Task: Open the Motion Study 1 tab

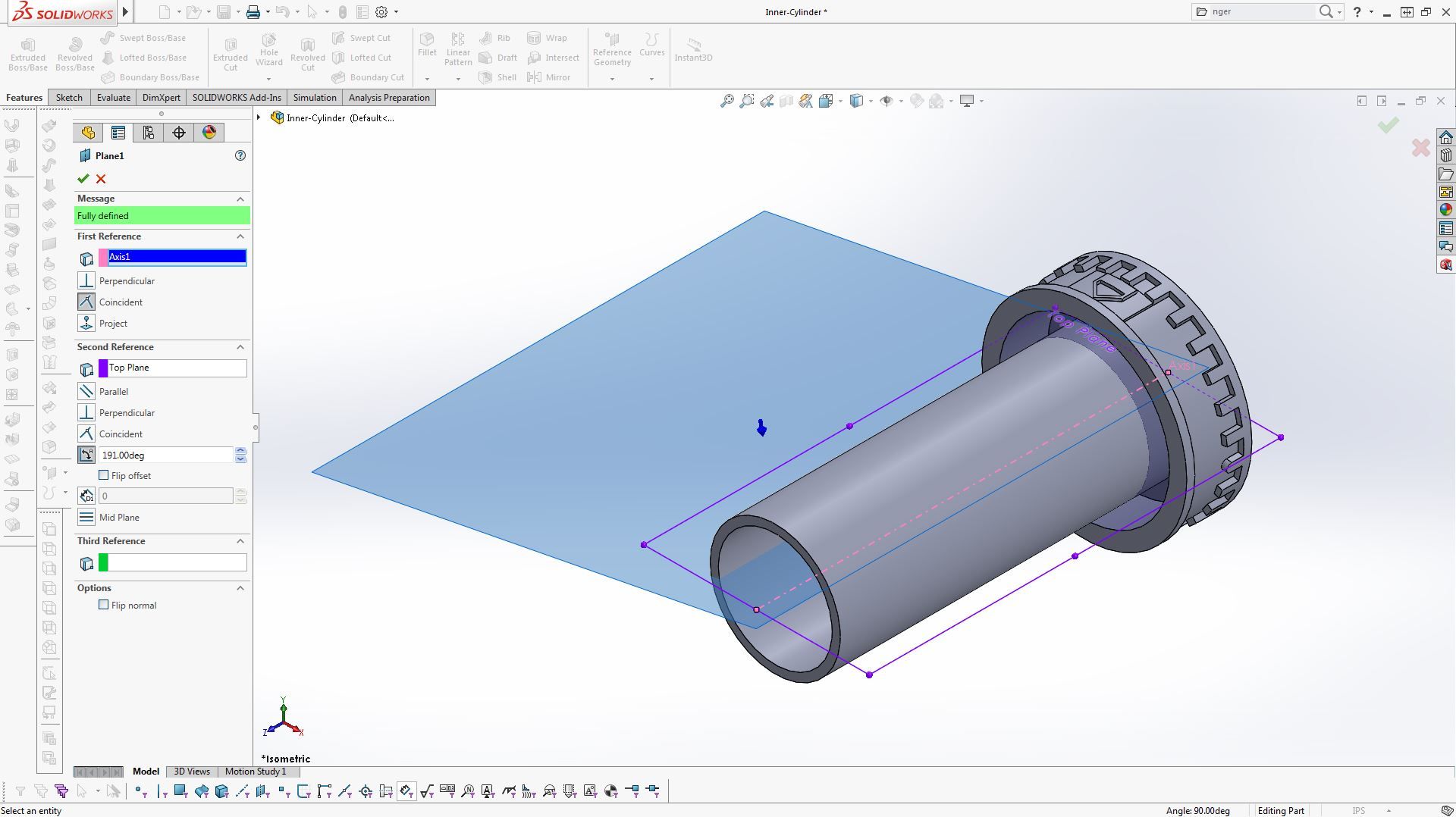Action: [x=256, y=772]
